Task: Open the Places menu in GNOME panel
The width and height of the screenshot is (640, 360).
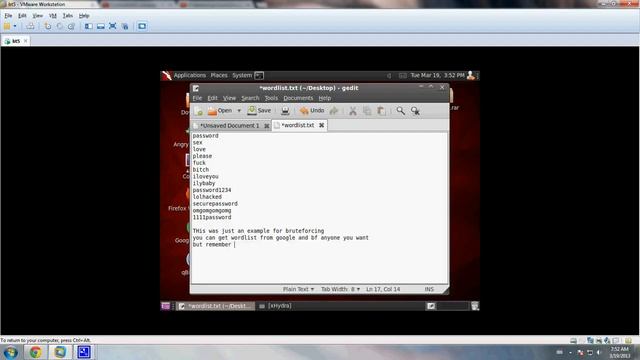Action: 219,76
